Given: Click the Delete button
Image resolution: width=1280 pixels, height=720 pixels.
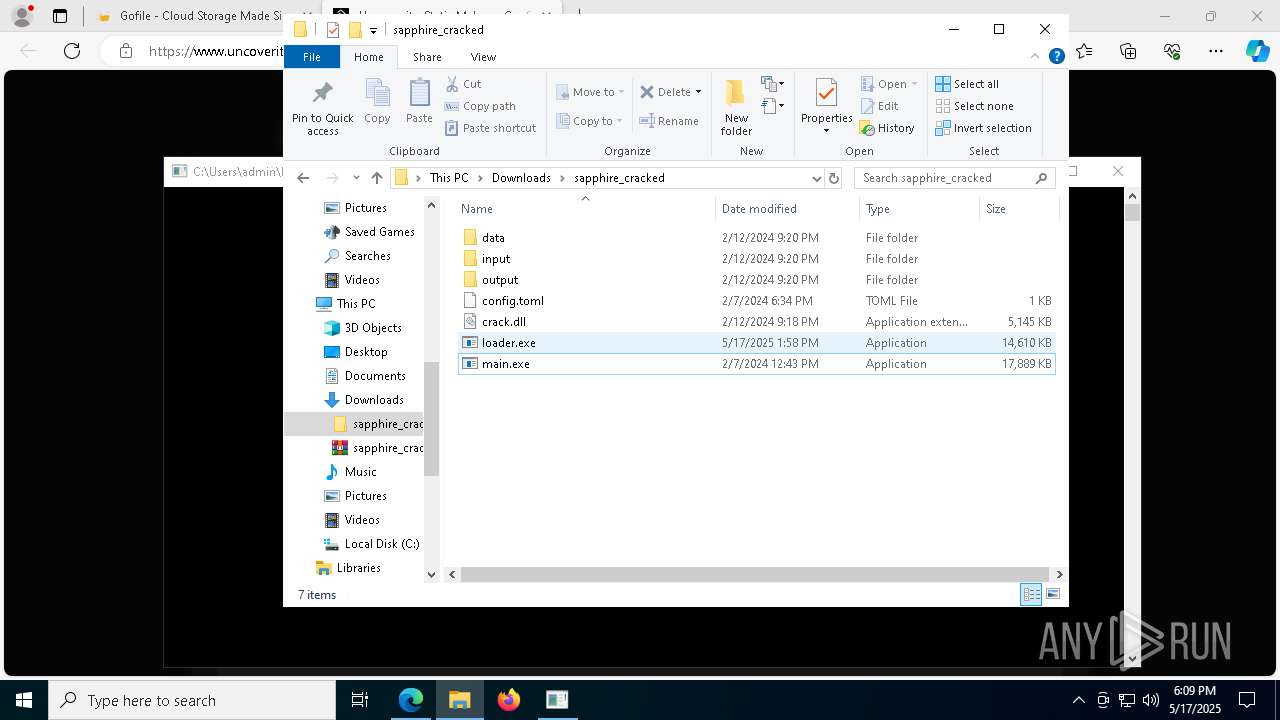Looking at the screenshot, I should coord(665,92).
